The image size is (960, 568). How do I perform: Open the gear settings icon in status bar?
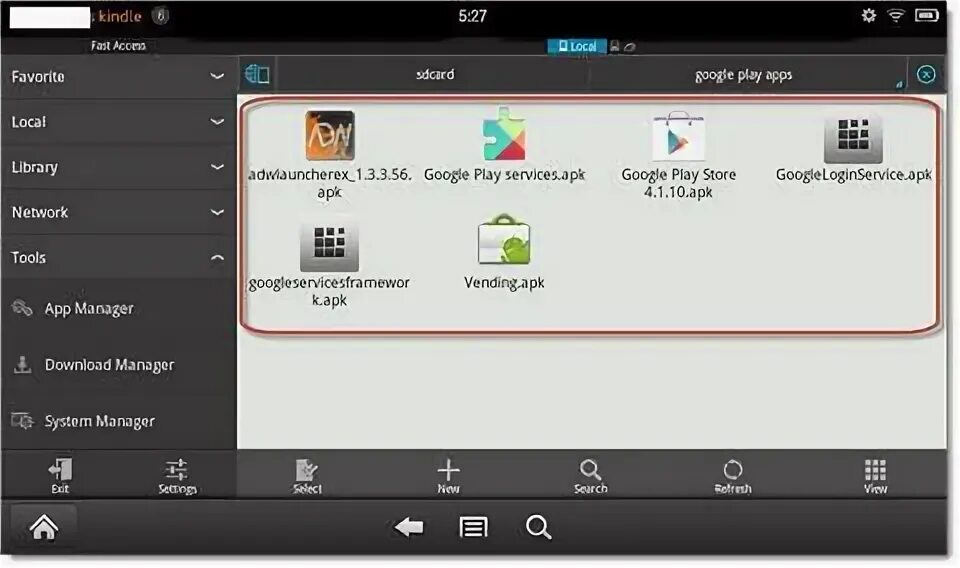pos(868,15)
